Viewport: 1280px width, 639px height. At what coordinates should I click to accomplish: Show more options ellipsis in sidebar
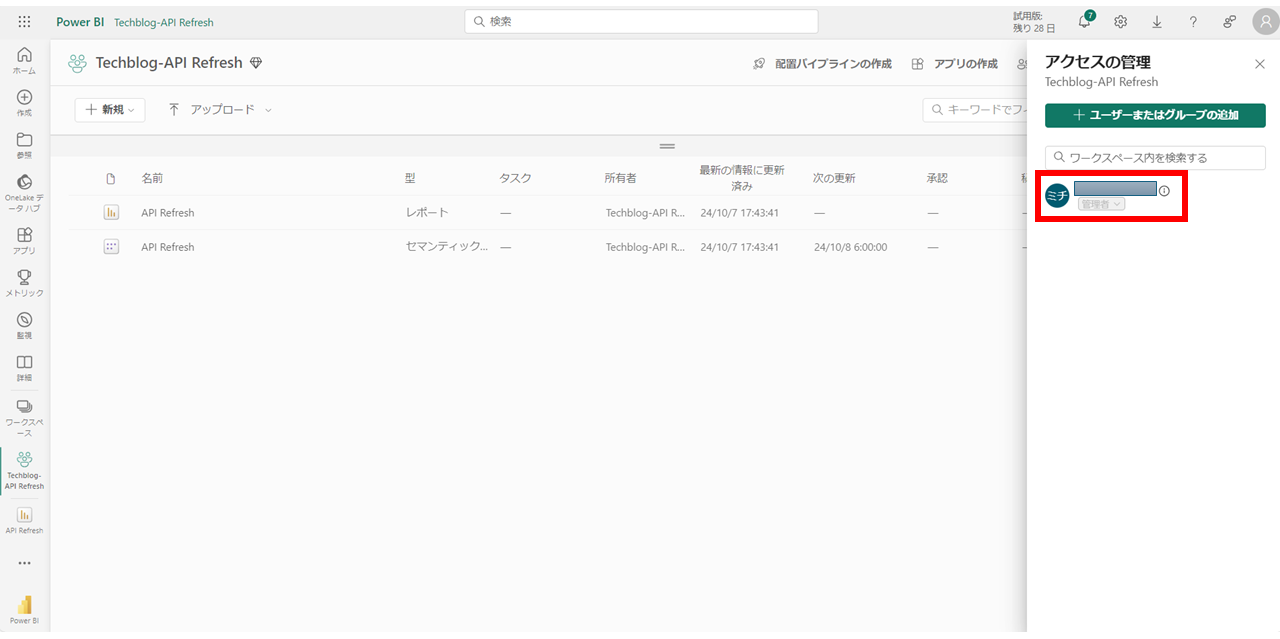click(x=24, y=562)
